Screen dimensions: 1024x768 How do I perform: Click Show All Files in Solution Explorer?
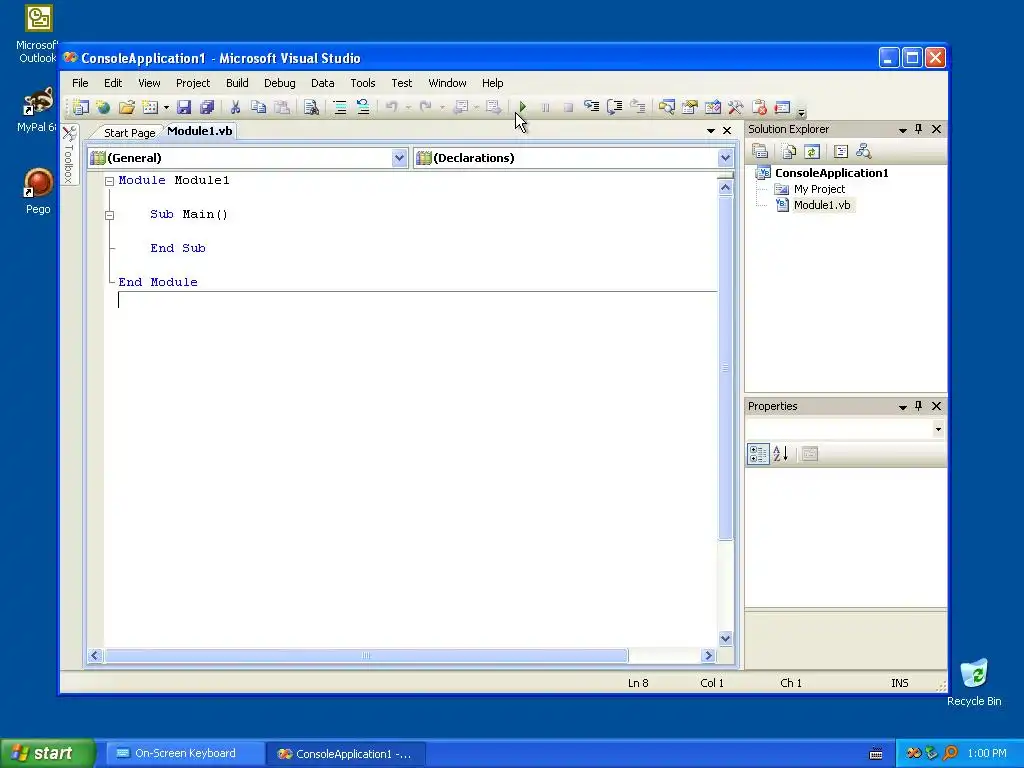(788, 152)
